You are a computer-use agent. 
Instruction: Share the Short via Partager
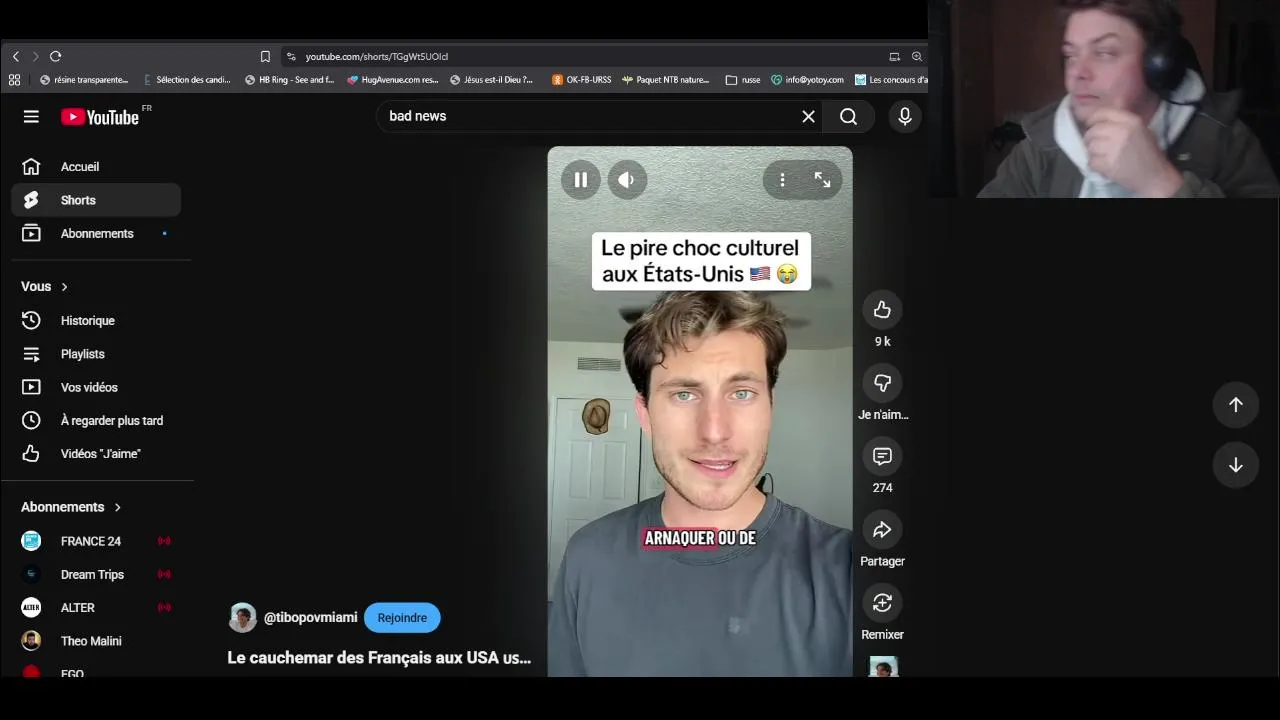click(882, 530)
